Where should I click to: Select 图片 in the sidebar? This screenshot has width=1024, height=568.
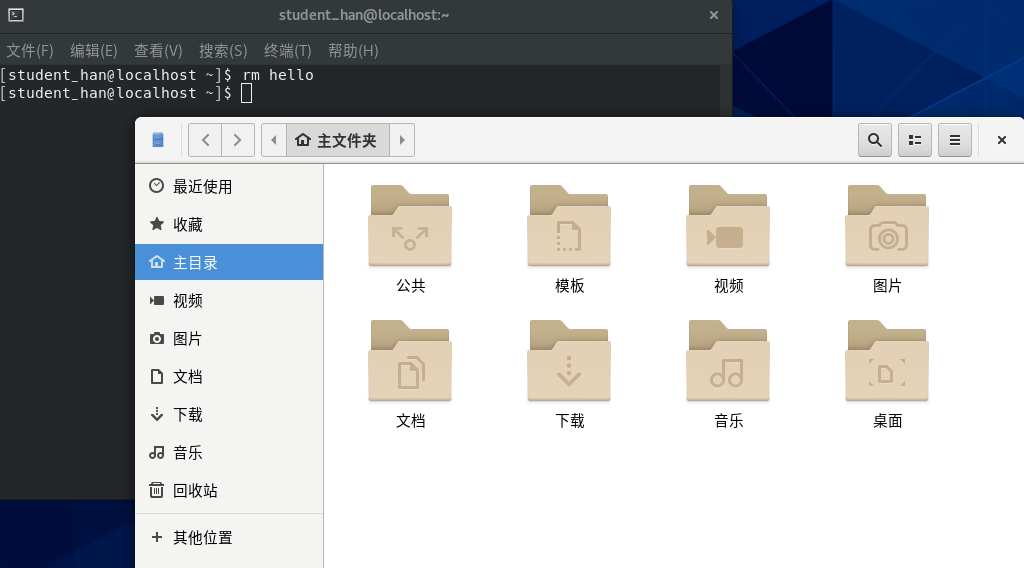pos(229,338)
